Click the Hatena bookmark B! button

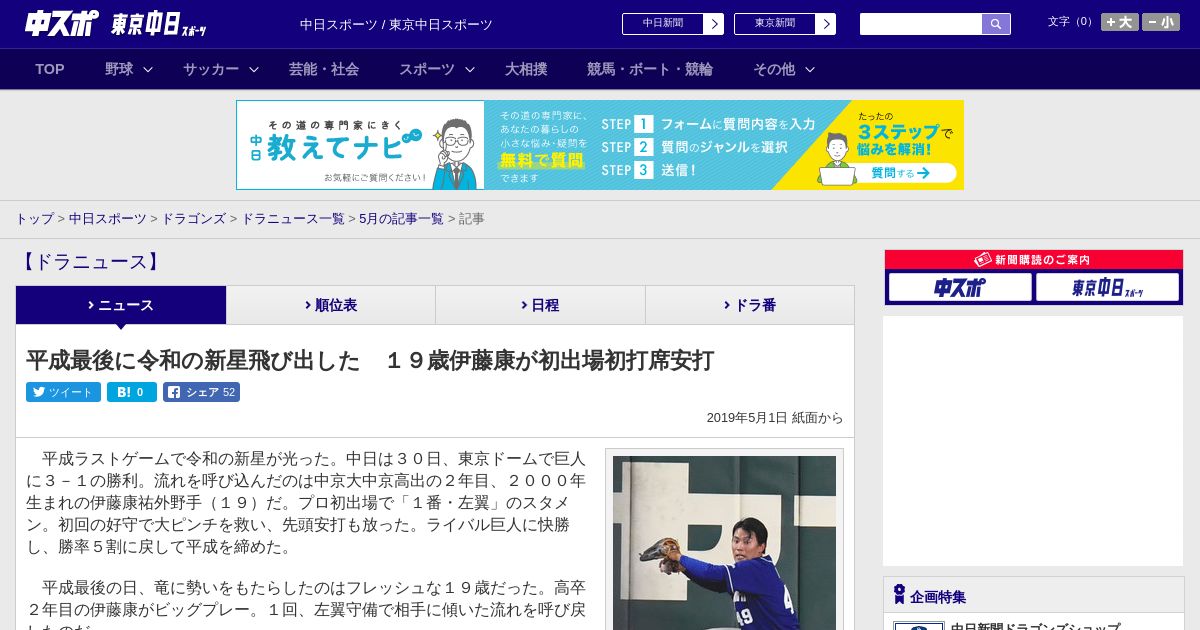pos(132,392)
